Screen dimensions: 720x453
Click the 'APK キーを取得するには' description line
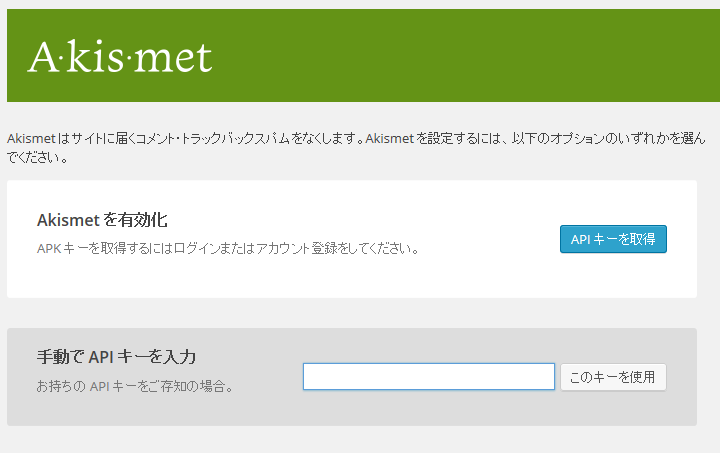(227, 248)
